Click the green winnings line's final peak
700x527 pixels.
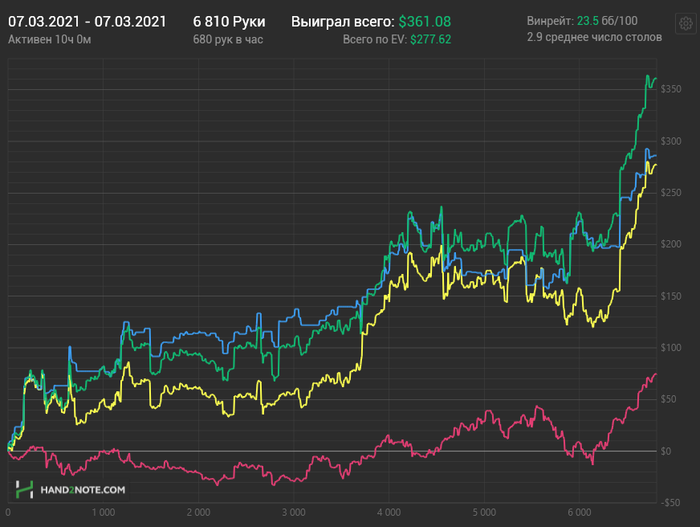coord(647,76)
